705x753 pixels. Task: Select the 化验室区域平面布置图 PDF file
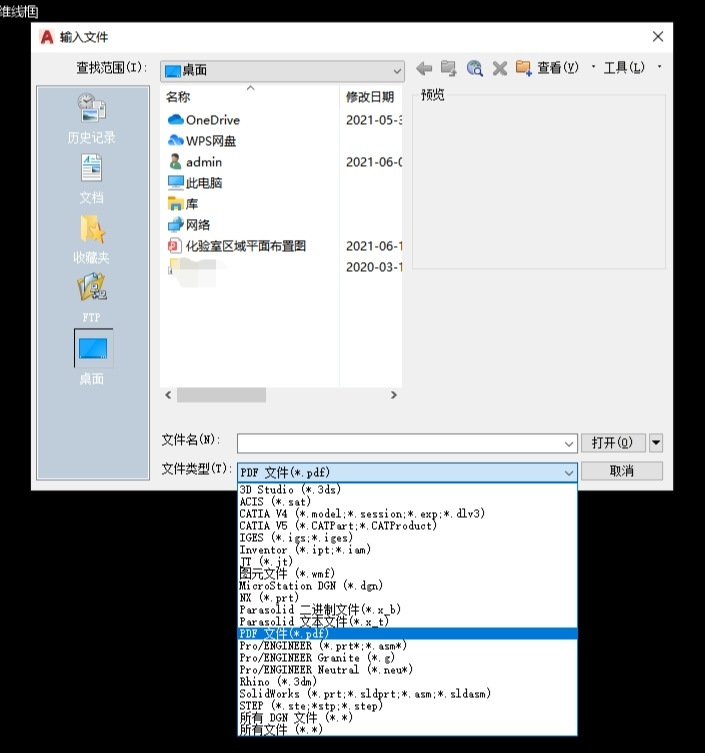[237, 246]
